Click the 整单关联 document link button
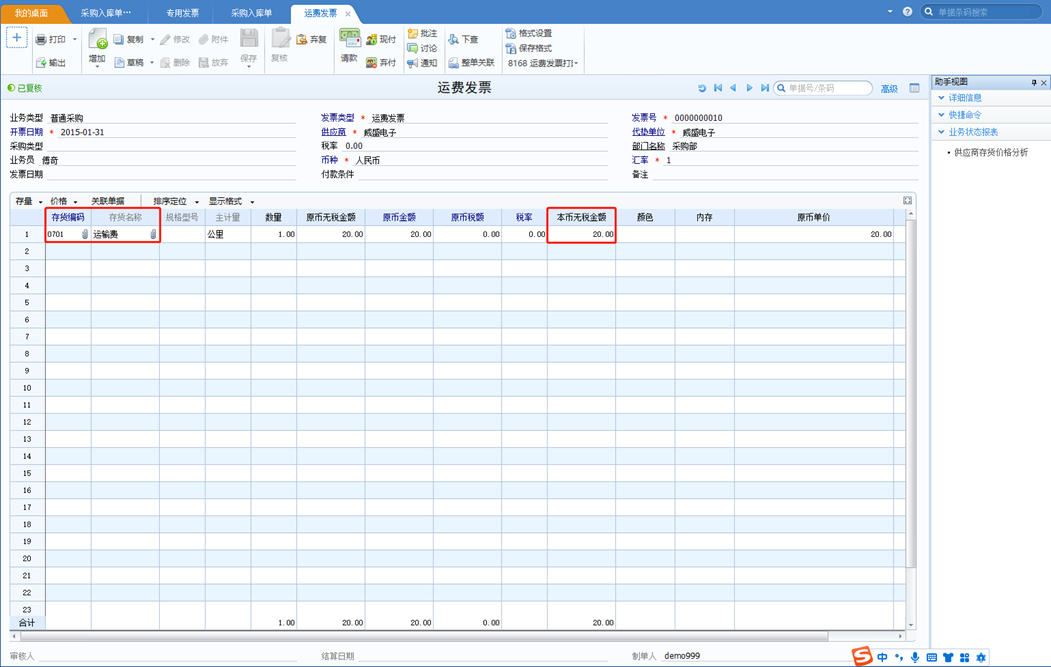1051x667 pixels. tap(471, 62)
